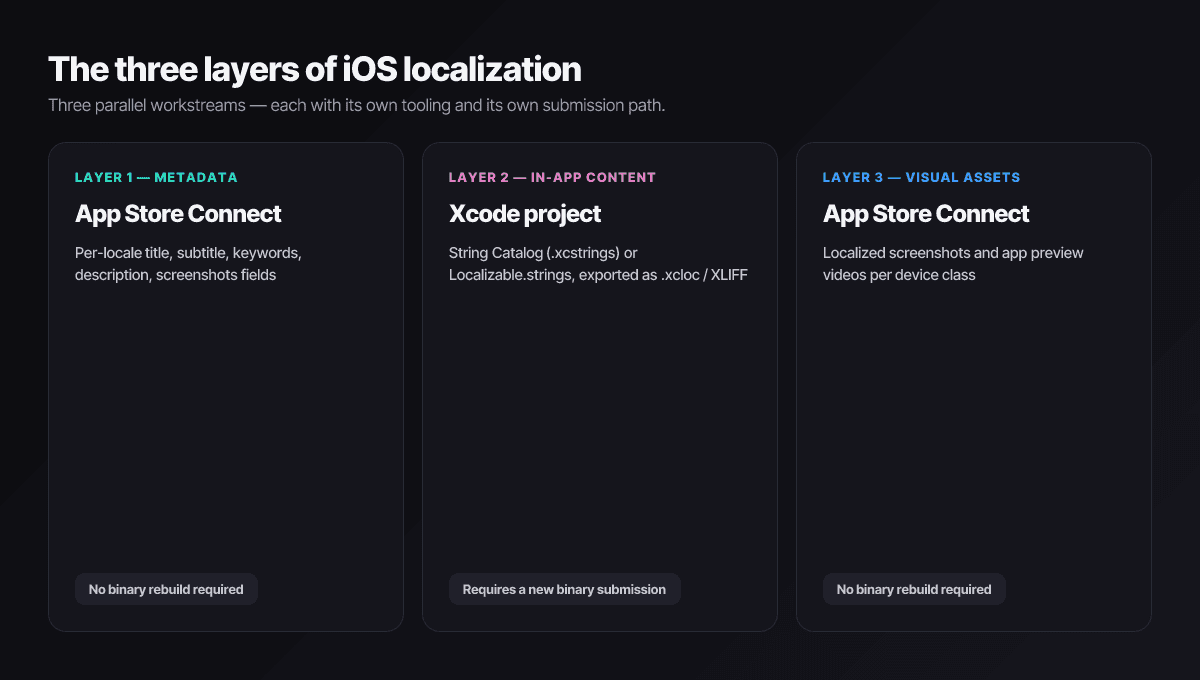Click the heading "The three layers of iOS localization"

pos(314,69)
